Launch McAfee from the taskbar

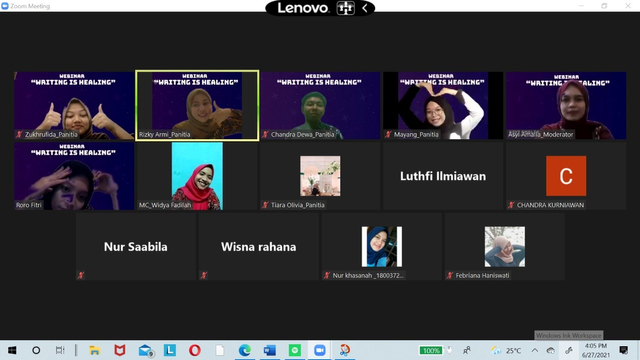[120, 350]
